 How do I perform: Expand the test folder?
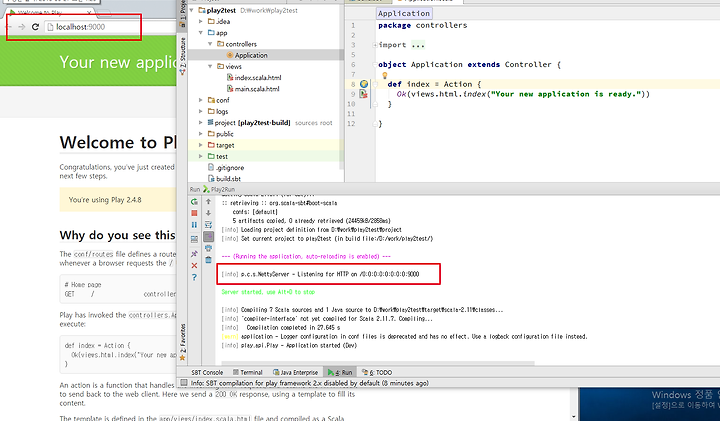coord(201,156)
